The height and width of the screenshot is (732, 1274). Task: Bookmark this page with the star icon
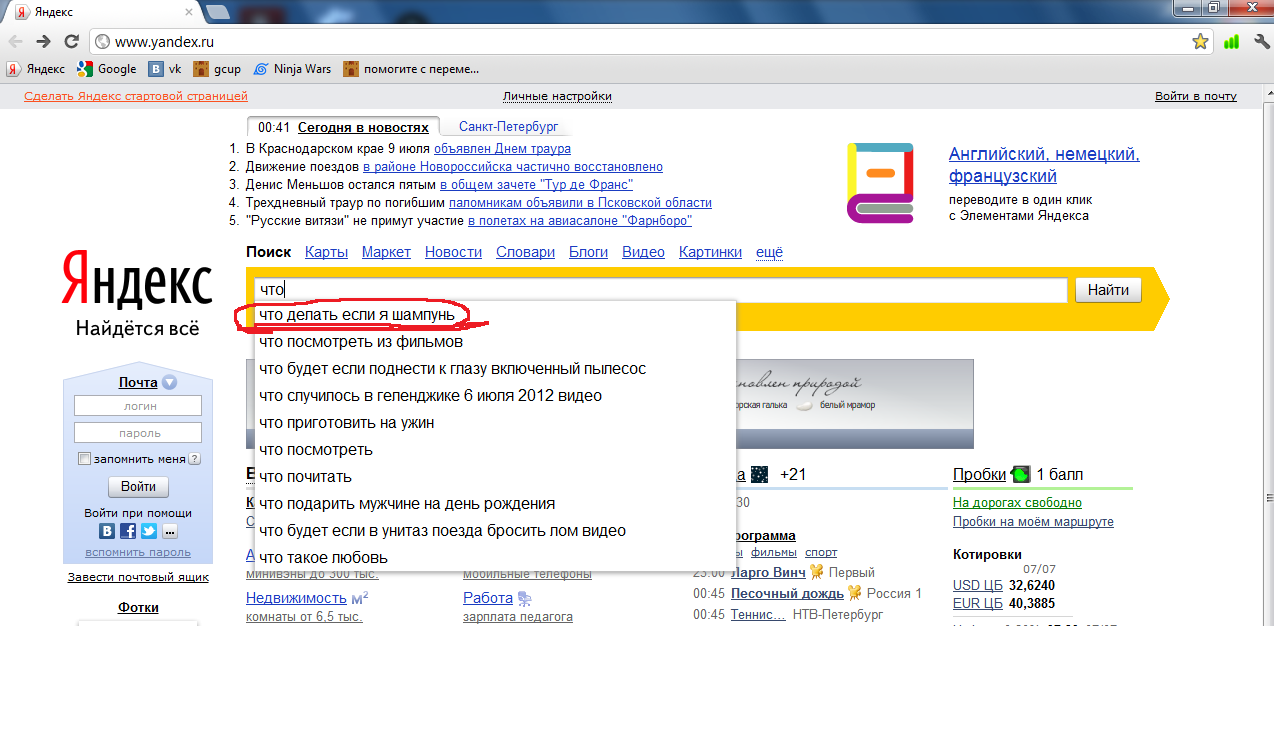click(x=1200, y=42)
